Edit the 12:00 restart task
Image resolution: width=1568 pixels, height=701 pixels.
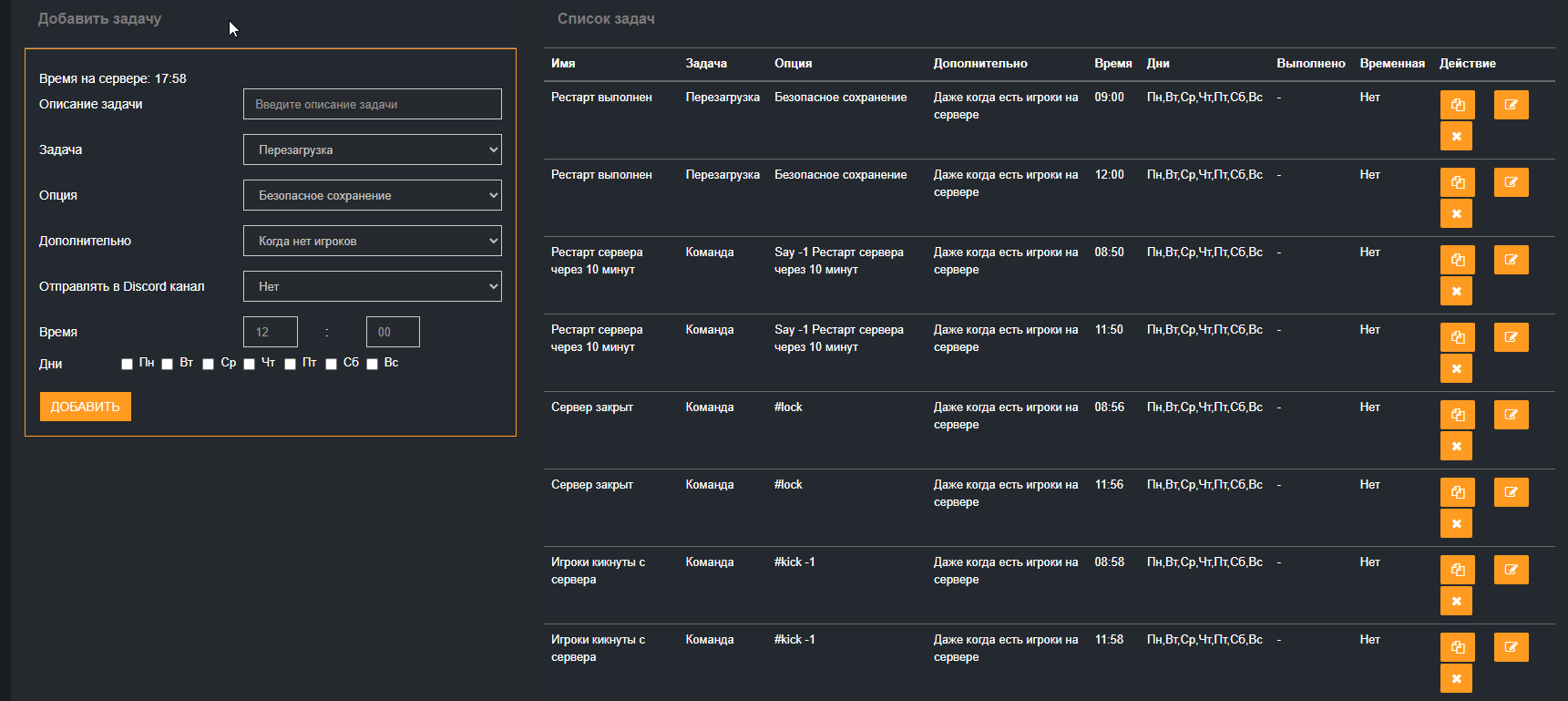tap(1511, 182)
